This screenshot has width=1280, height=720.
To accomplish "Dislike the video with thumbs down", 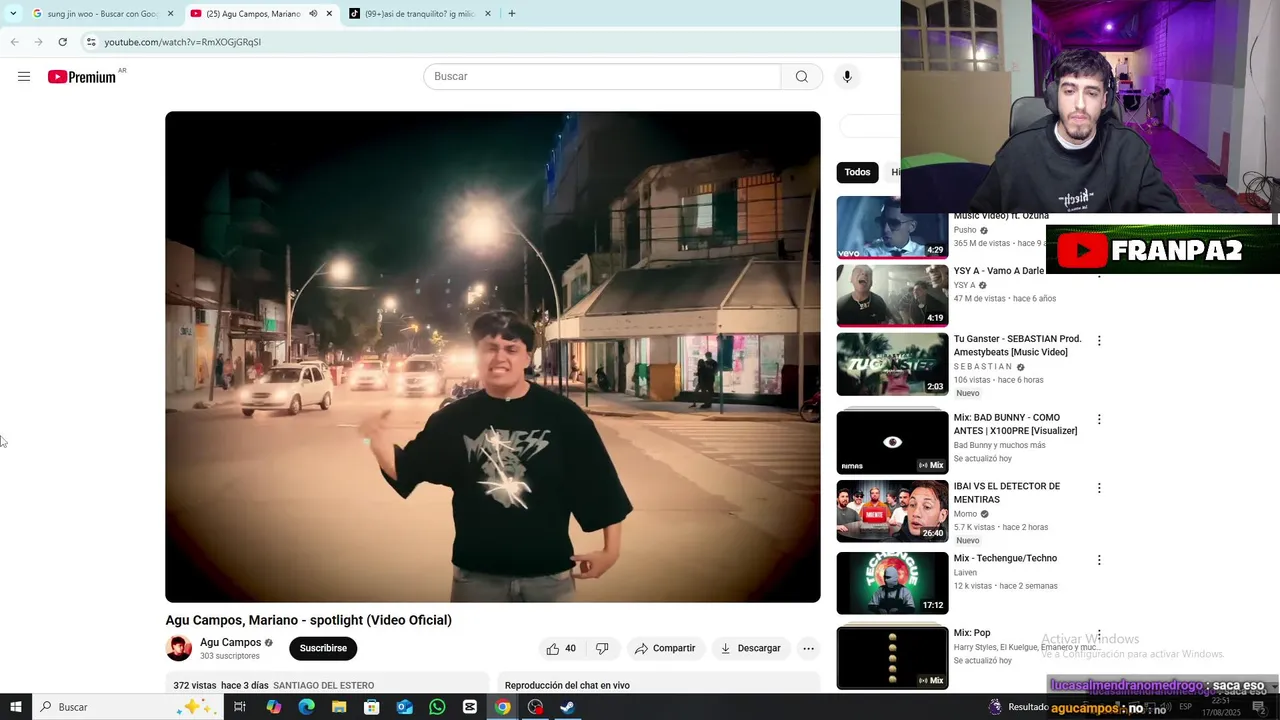I will click(602, 648).
